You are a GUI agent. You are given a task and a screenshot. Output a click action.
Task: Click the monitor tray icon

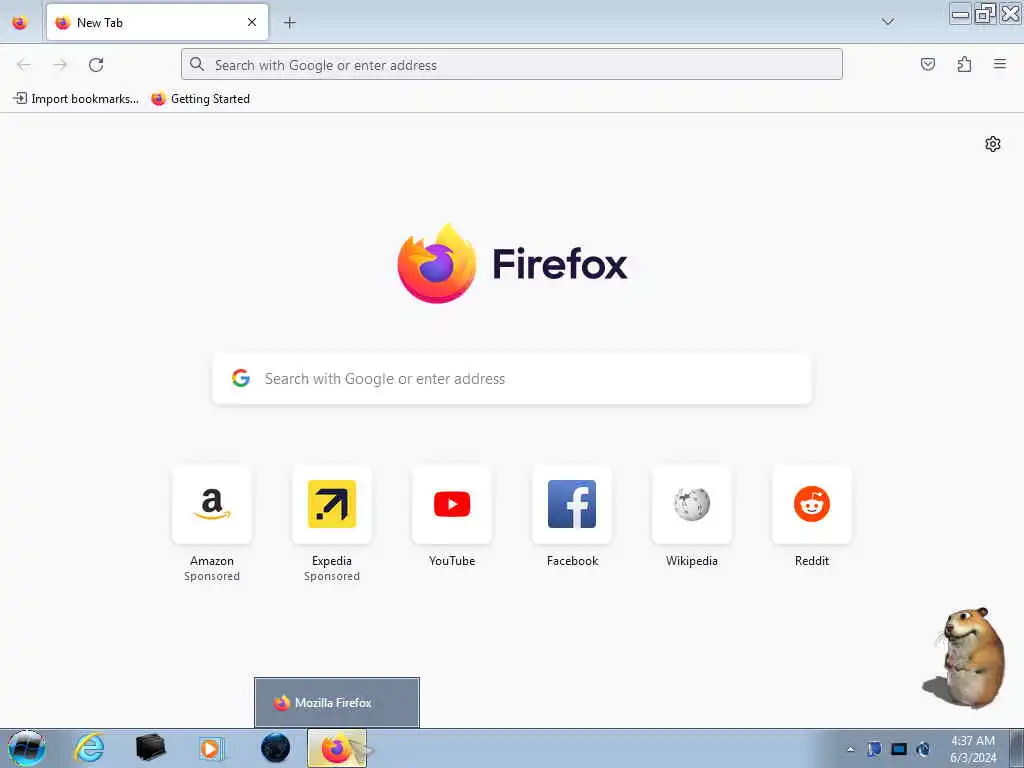click(899, 749)
